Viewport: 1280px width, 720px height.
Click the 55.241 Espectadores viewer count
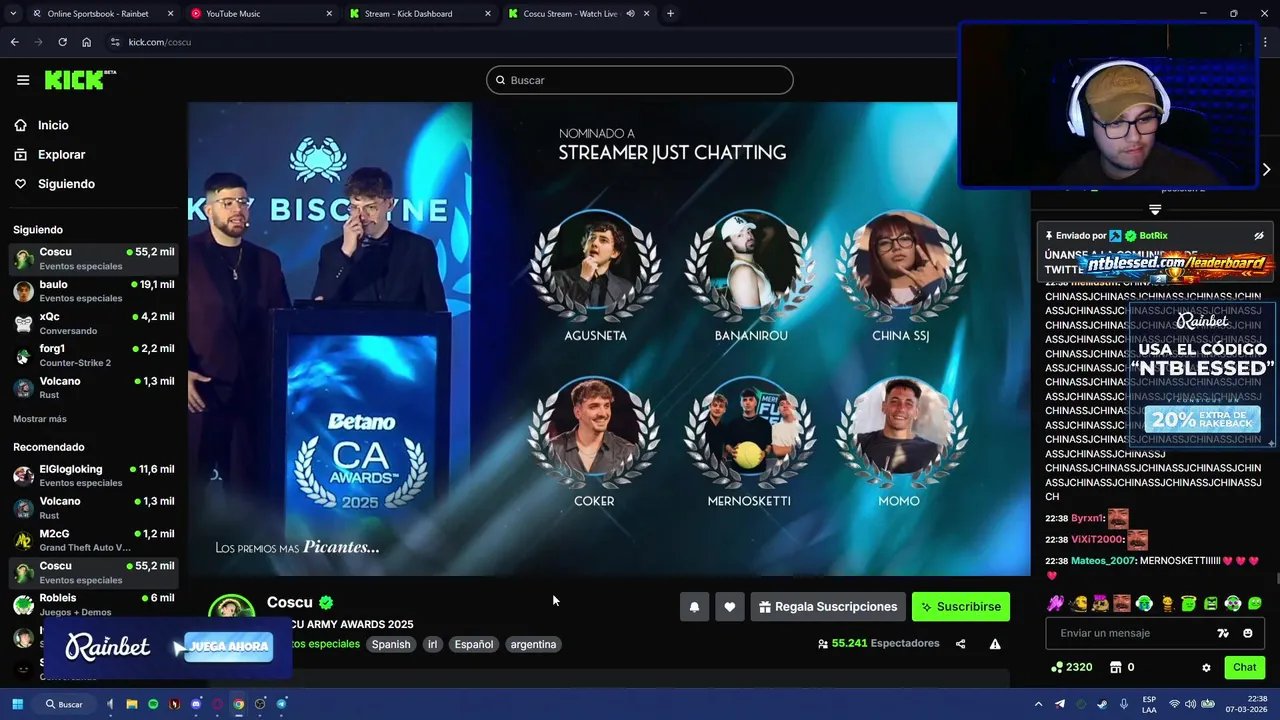(x=878, y=644)
